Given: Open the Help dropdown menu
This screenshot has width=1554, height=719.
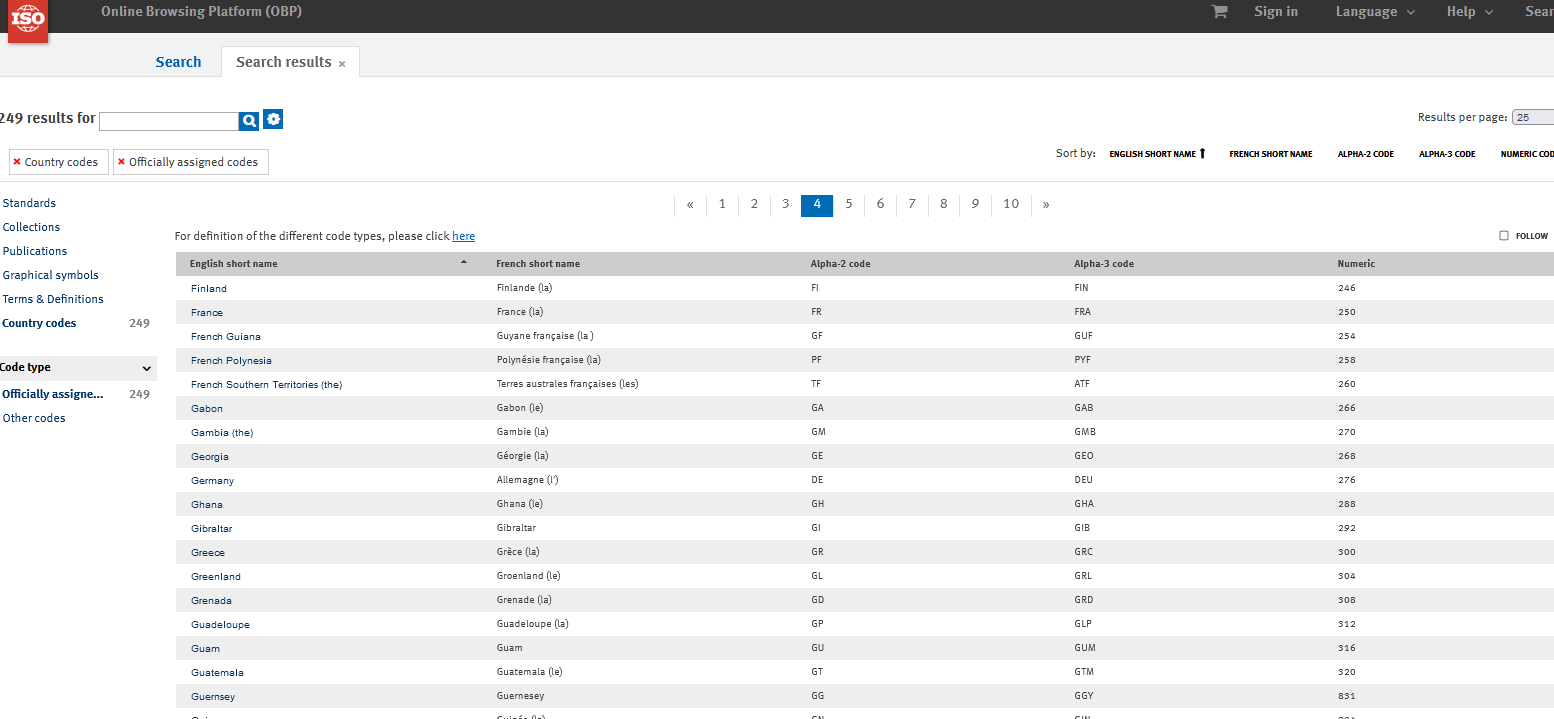Looking at the screenshot, I should click(x=1469, y=12).
